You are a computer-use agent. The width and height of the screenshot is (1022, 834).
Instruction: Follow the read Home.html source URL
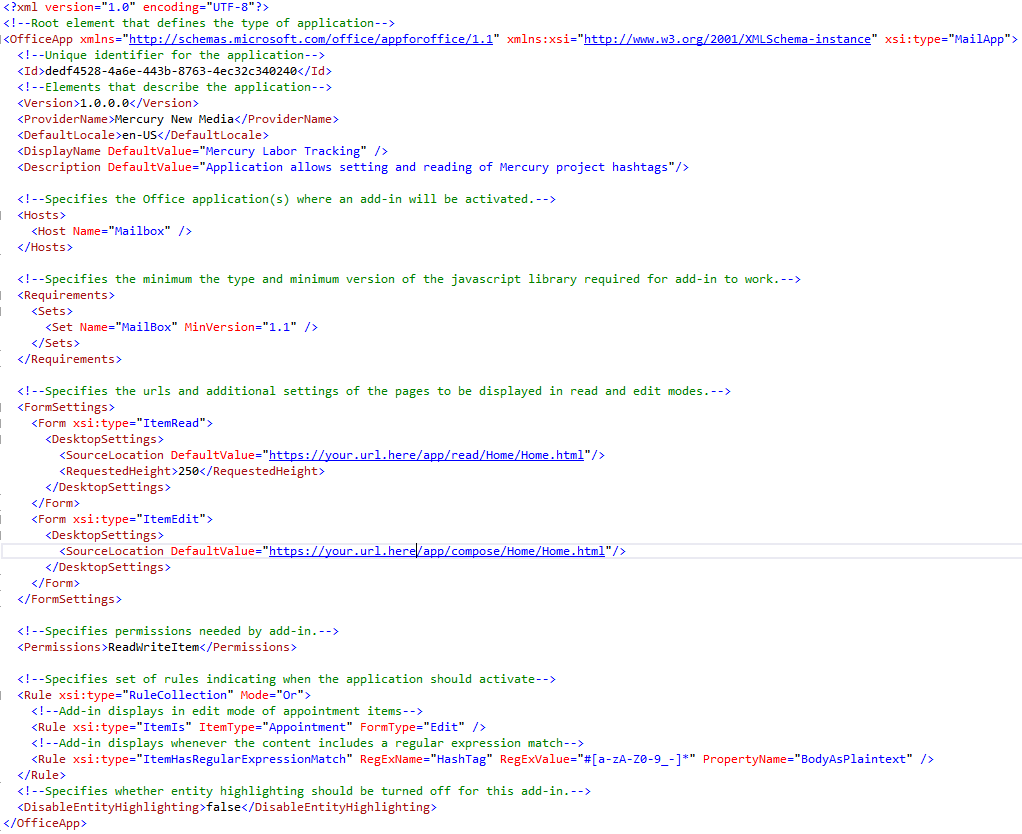click(426, 455)
